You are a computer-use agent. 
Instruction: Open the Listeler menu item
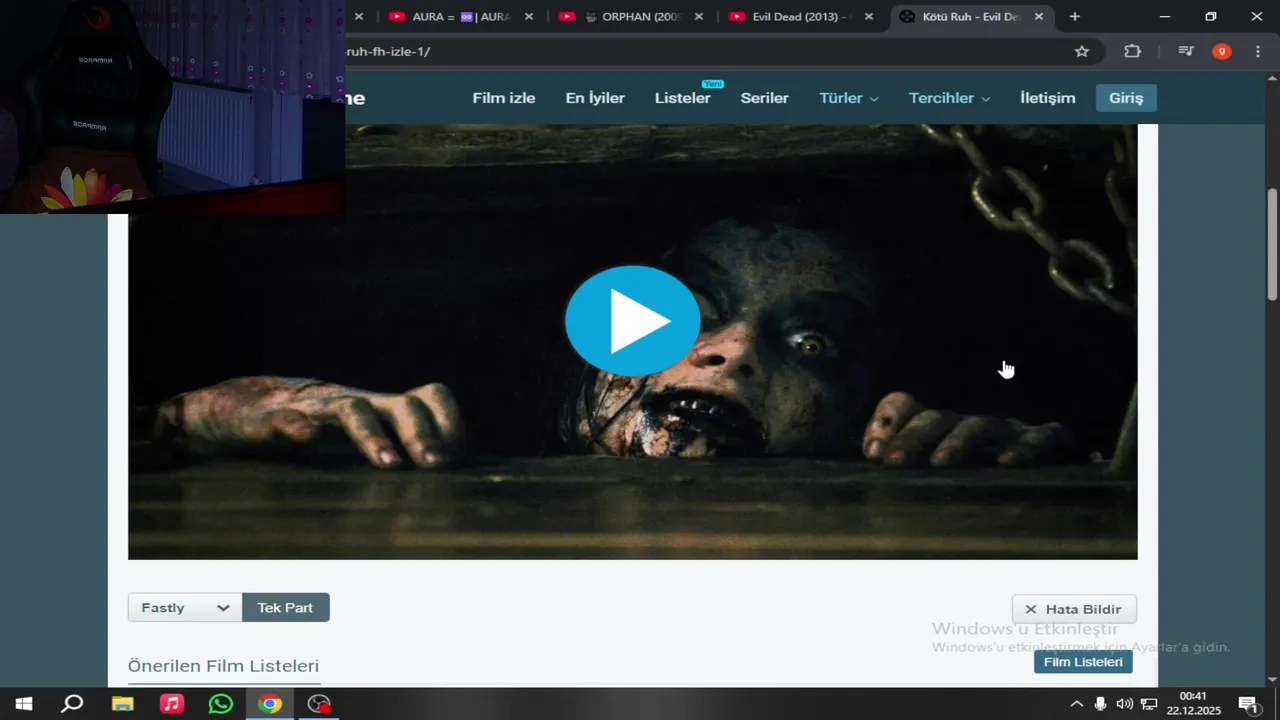[683, 98]
